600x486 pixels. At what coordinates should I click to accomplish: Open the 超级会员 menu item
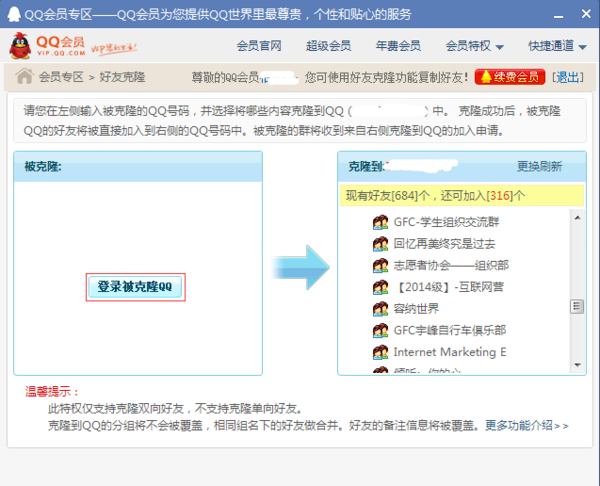pos(328,46)
